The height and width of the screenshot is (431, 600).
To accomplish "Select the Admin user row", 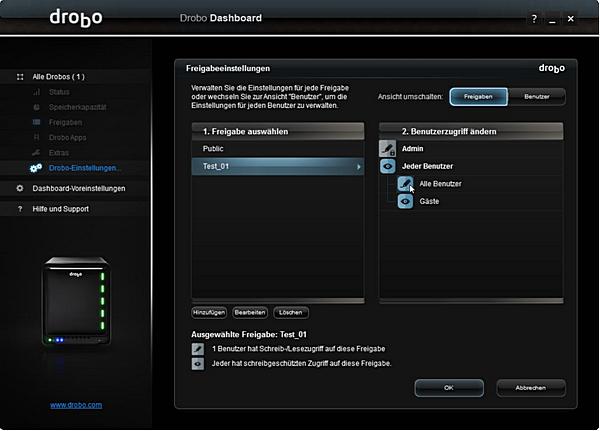I will pos(471,149).
